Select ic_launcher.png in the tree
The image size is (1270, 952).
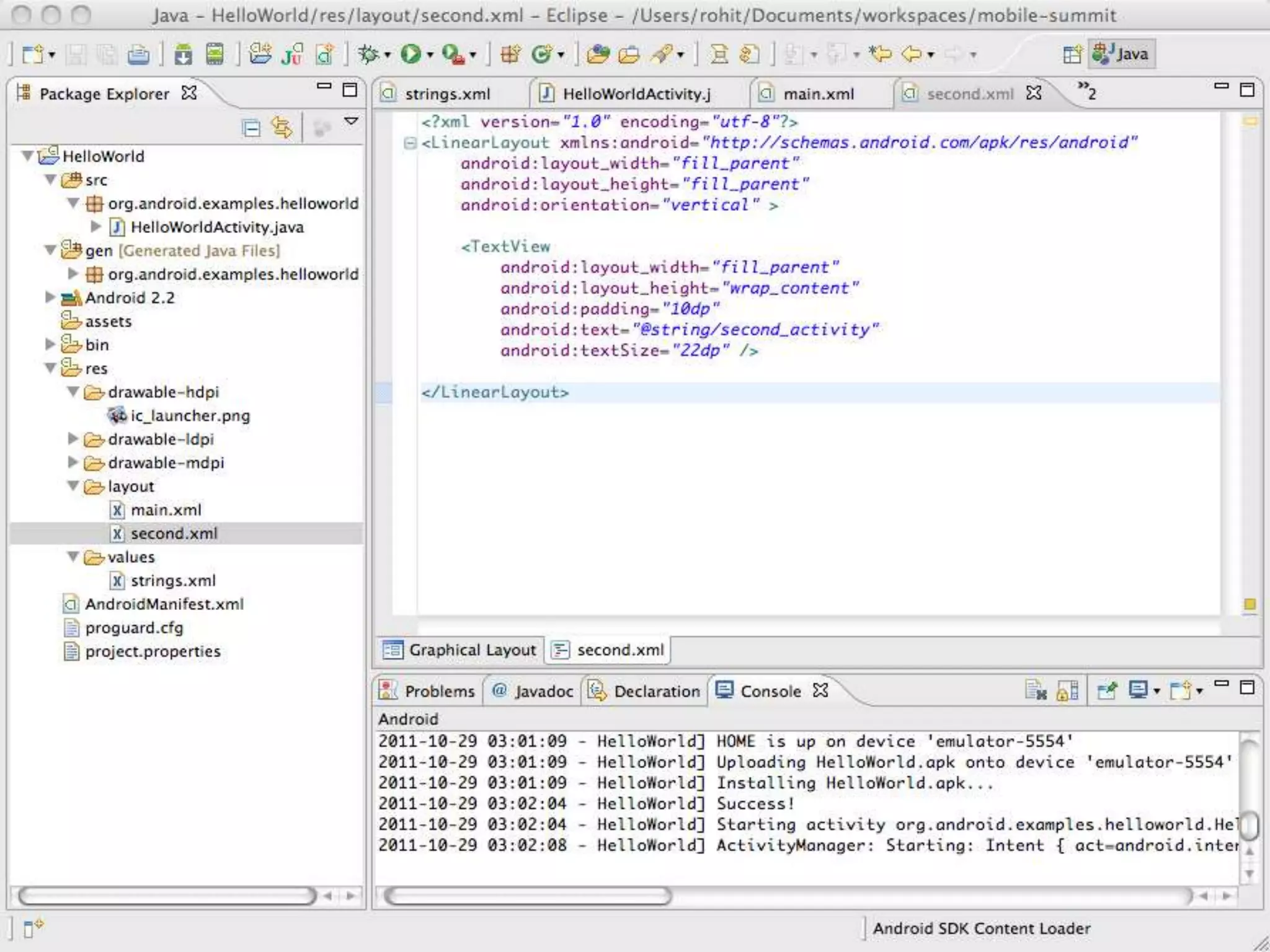pos(190,415)
